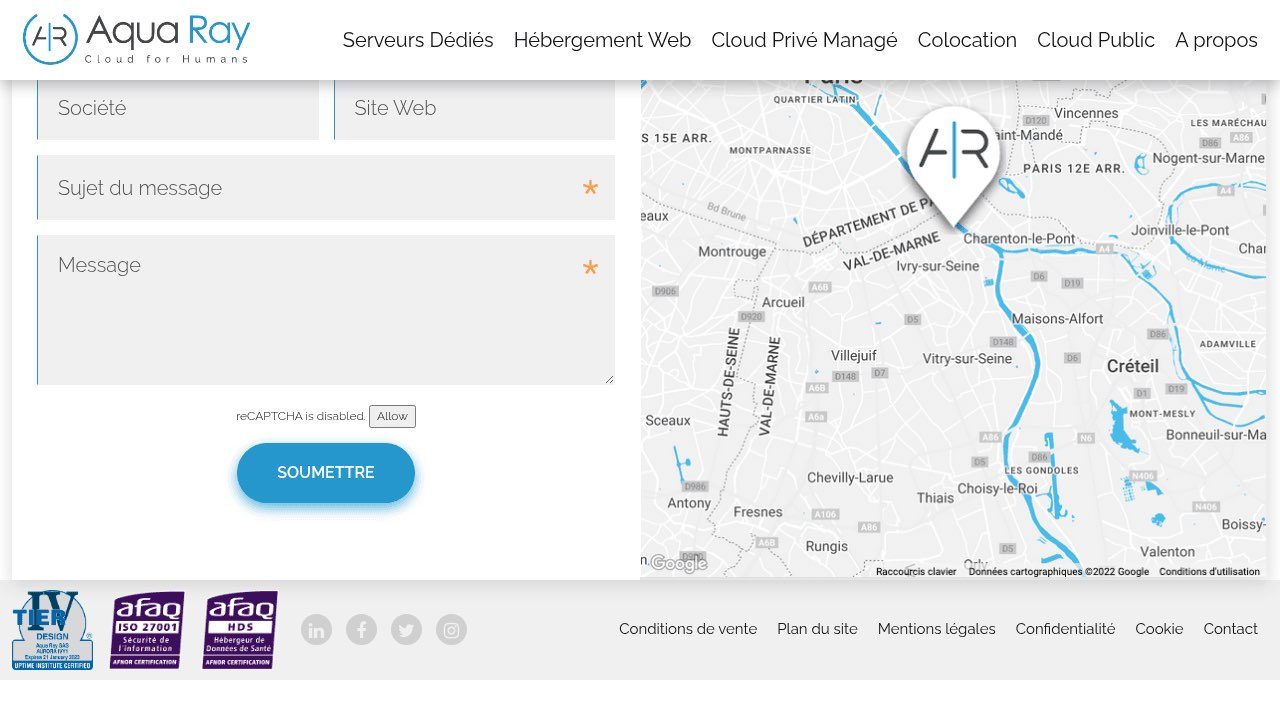Click Valenton label on the map
The image size is (1280, 720).
click(x=1167, y=552)
